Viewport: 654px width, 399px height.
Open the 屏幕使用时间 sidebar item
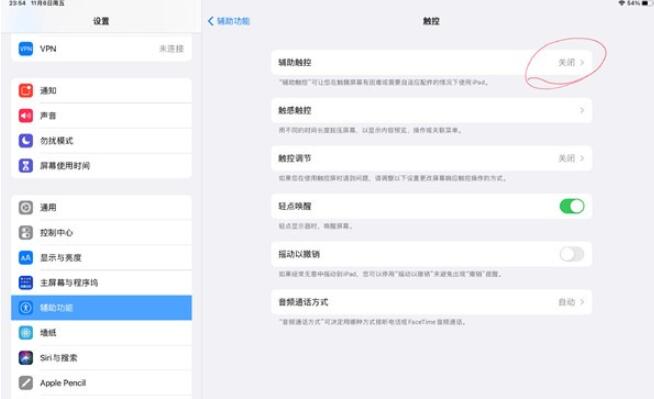(x=101, y=166)
